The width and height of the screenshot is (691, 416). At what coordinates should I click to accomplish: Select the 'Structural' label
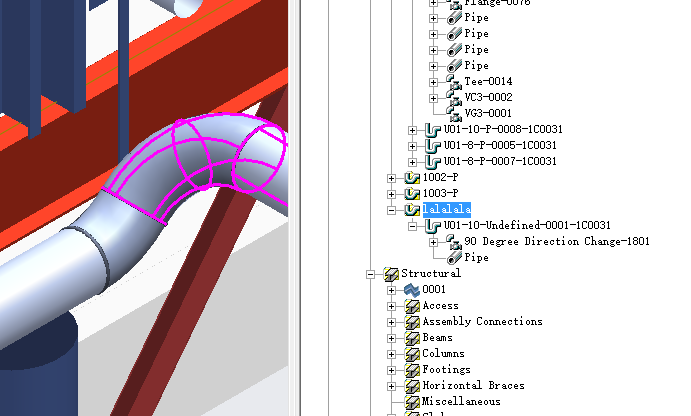click(x=431, y=273)
